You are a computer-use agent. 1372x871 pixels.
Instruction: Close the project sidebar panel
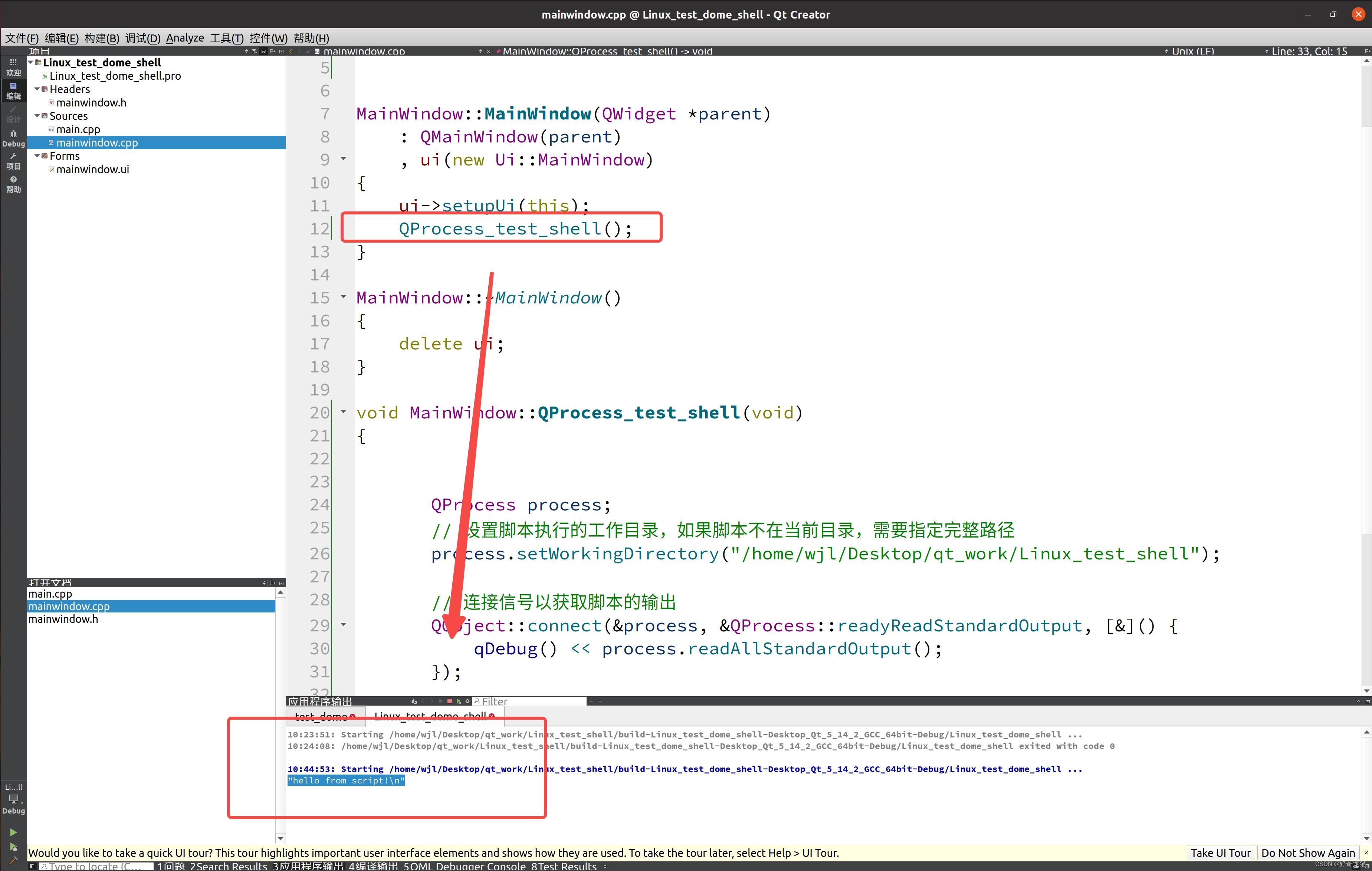point(282,51)
